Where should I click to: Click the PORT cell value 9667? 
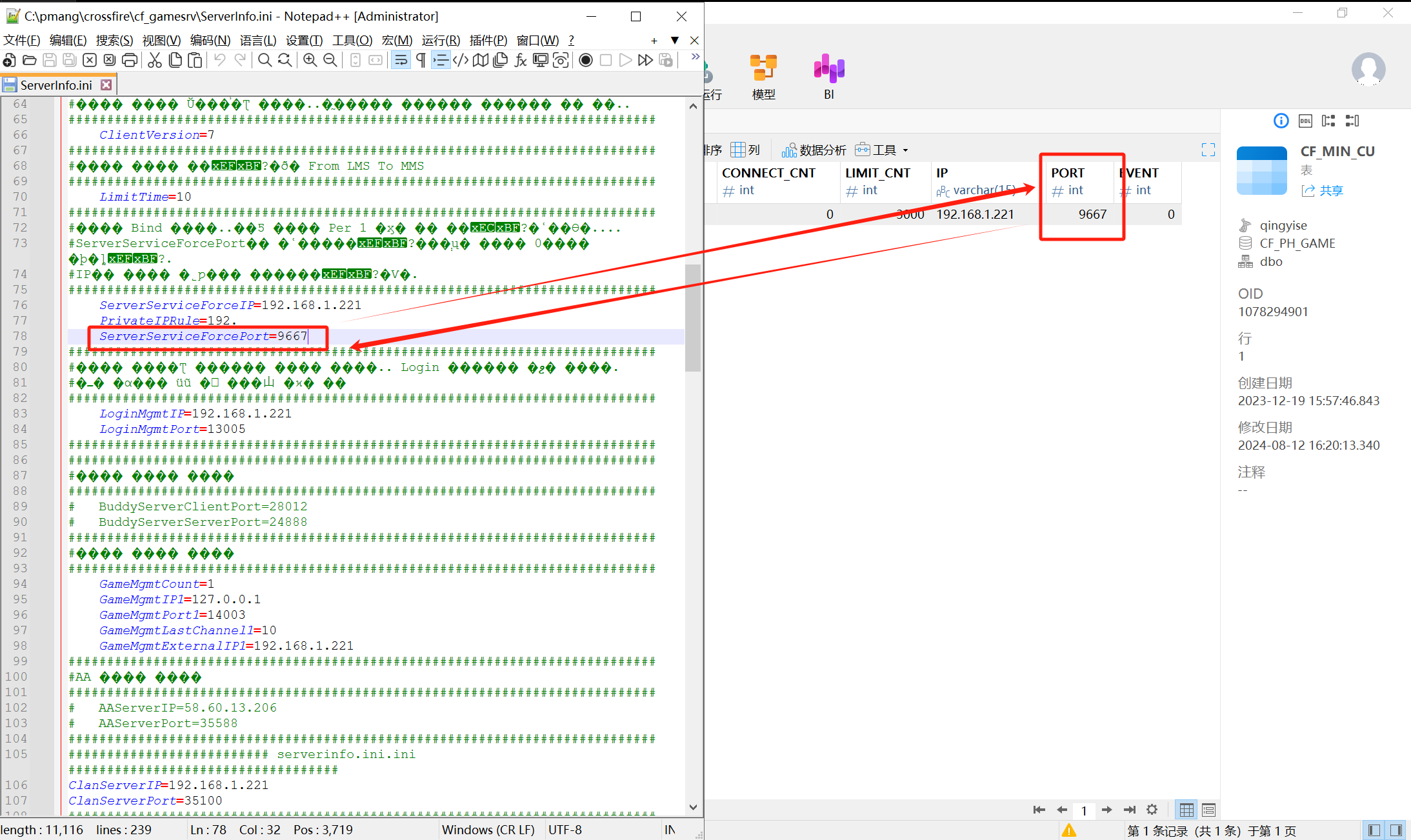pos(1092,214)
